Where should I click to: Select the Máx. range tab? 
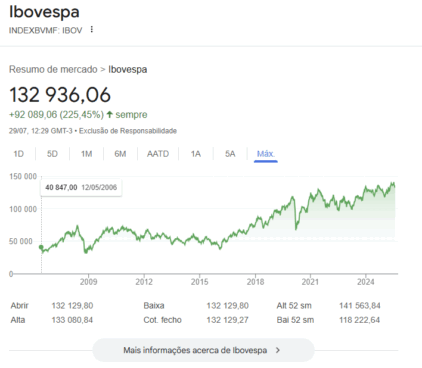point(266,154)
